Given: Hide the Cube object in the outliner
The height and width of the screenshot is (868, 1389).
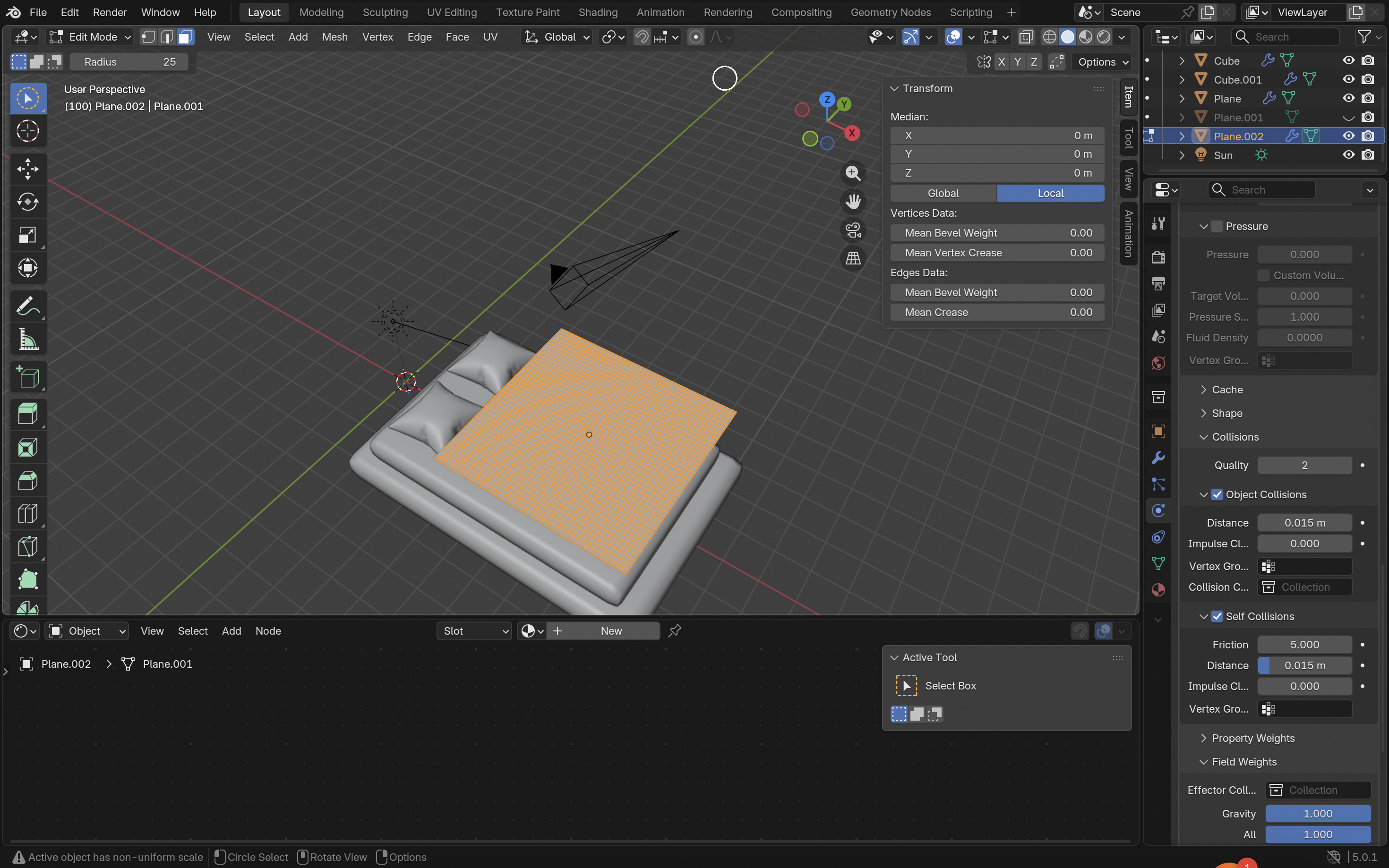Looking at the screenshot, I should coord(1348,60).
